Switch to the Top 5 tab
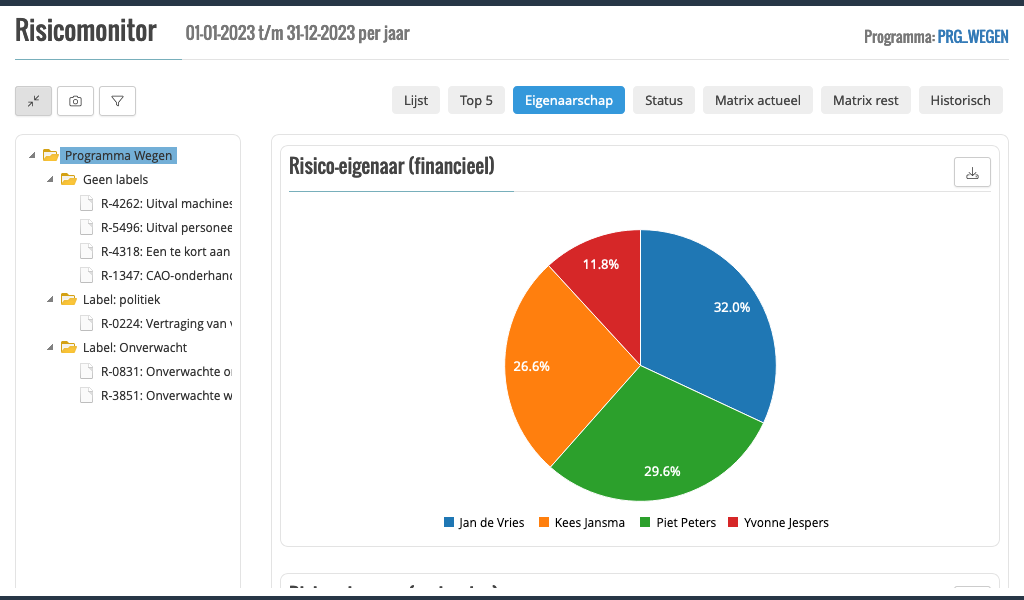The height and width of the screenshot is (600, 1024). [476, 100]
